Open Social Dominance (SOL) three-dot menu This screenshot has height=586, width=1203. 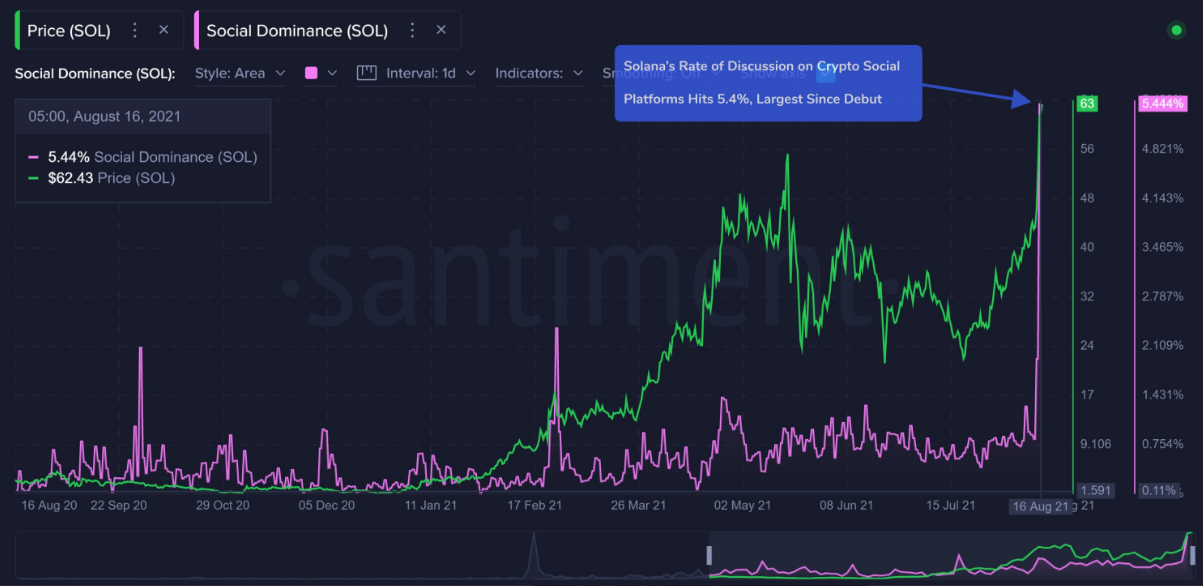pos(412,31)
